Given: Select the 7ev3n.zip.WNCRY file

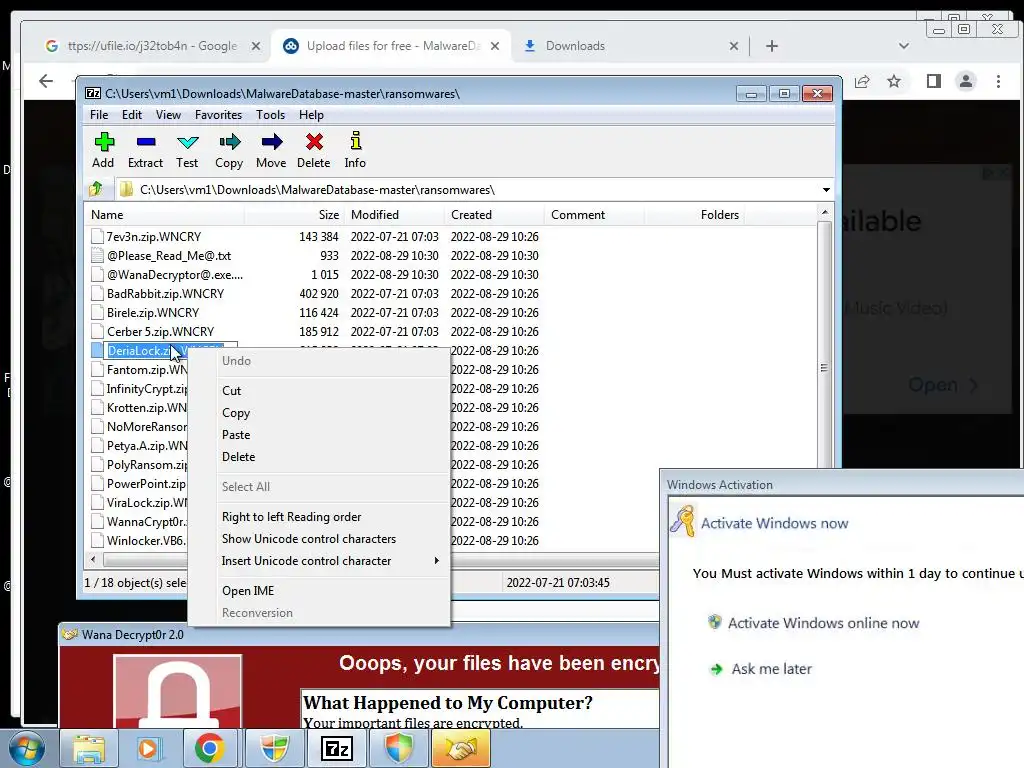Looking at the screenshot, I should click(153, 236).
